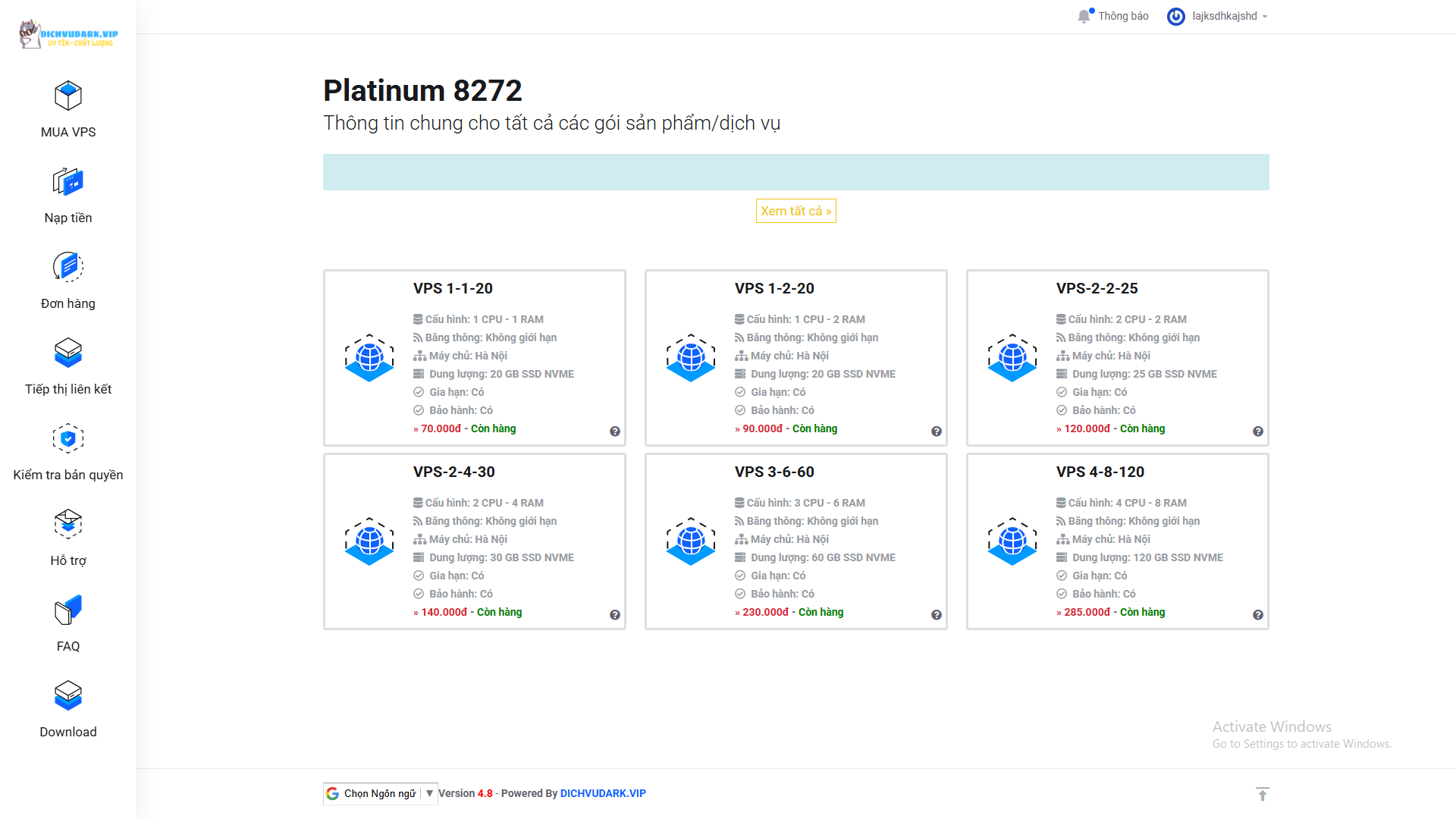Open the DICHVUDARK.VIP footer link
This screenshot has width=1456, height=819.
603,793
